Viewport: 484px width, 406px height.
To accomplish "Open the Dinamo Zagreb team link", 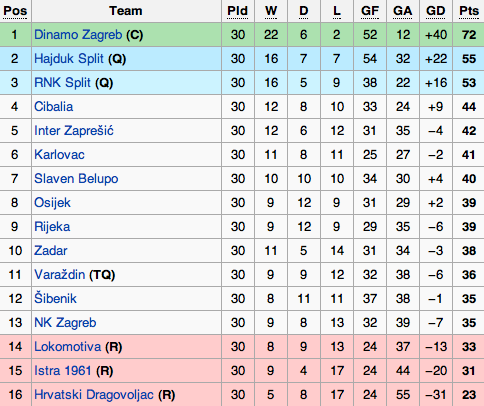I will pyautogui.click(x=78, y=35).
